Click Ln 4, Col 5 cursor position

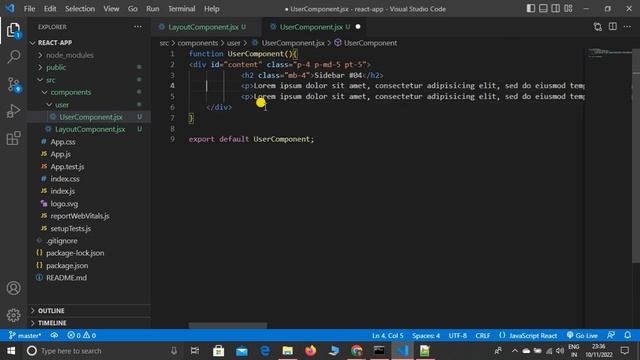387,336
